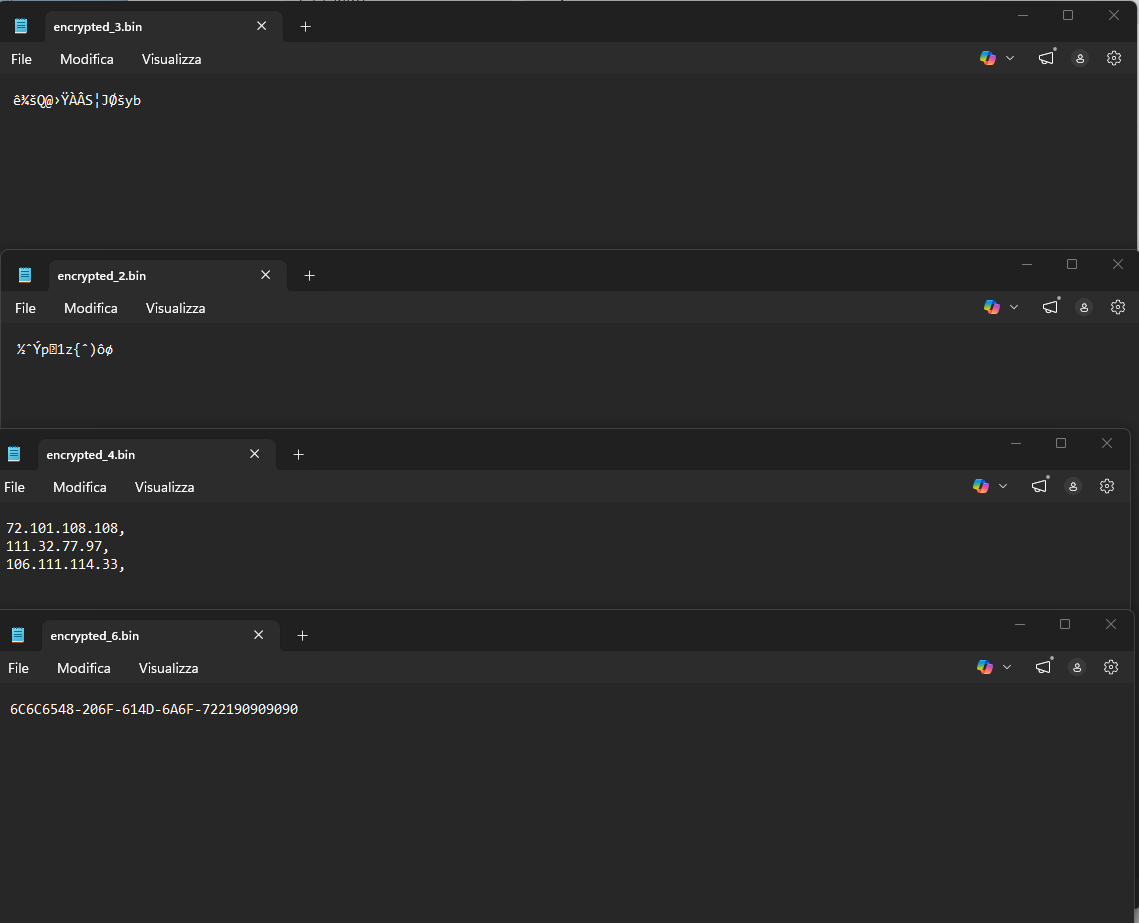Screen dimensions: 1139x923
Task: Open Settings in the encrypted_3.bin window
Action: pyautogui.click(x=1114, y=57)
